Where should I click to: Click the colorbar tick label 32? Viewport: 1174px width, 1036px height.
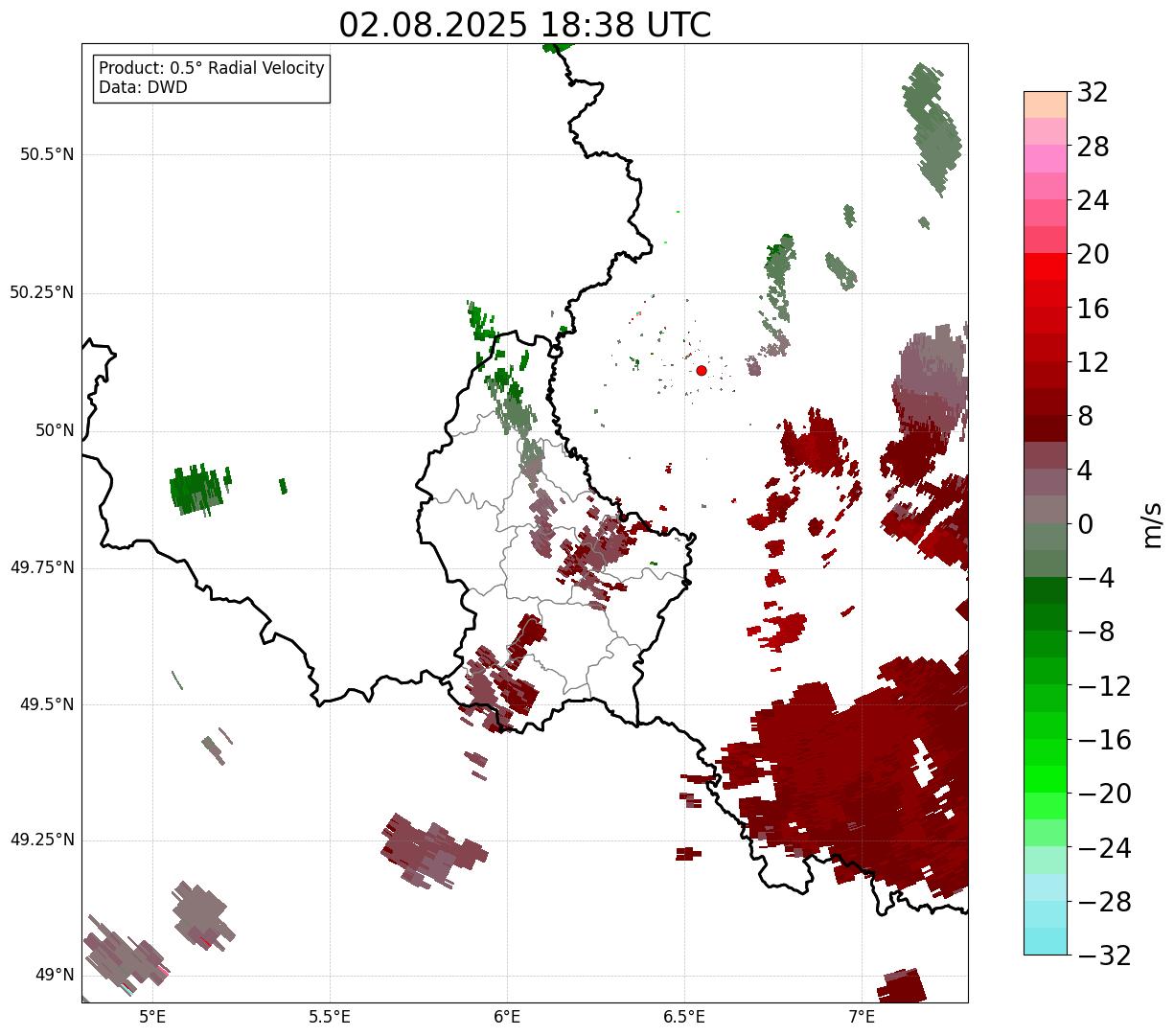[1093, 92]
